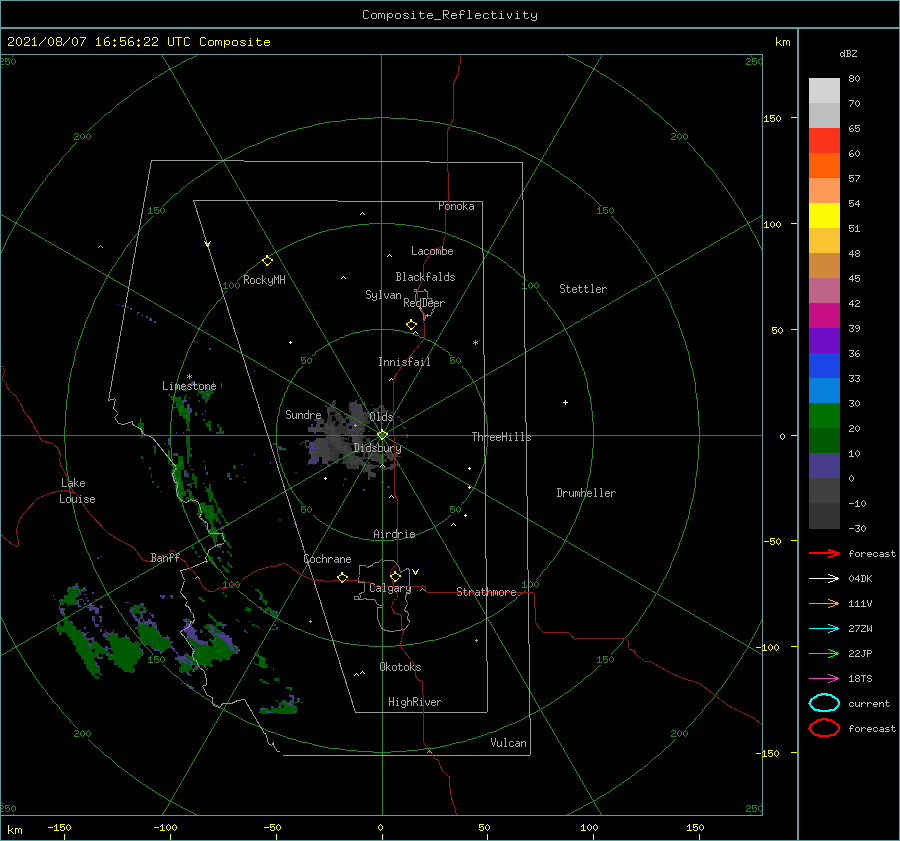
Task: Click the red forecast arrow in legend
Action: tap(824, 553)
